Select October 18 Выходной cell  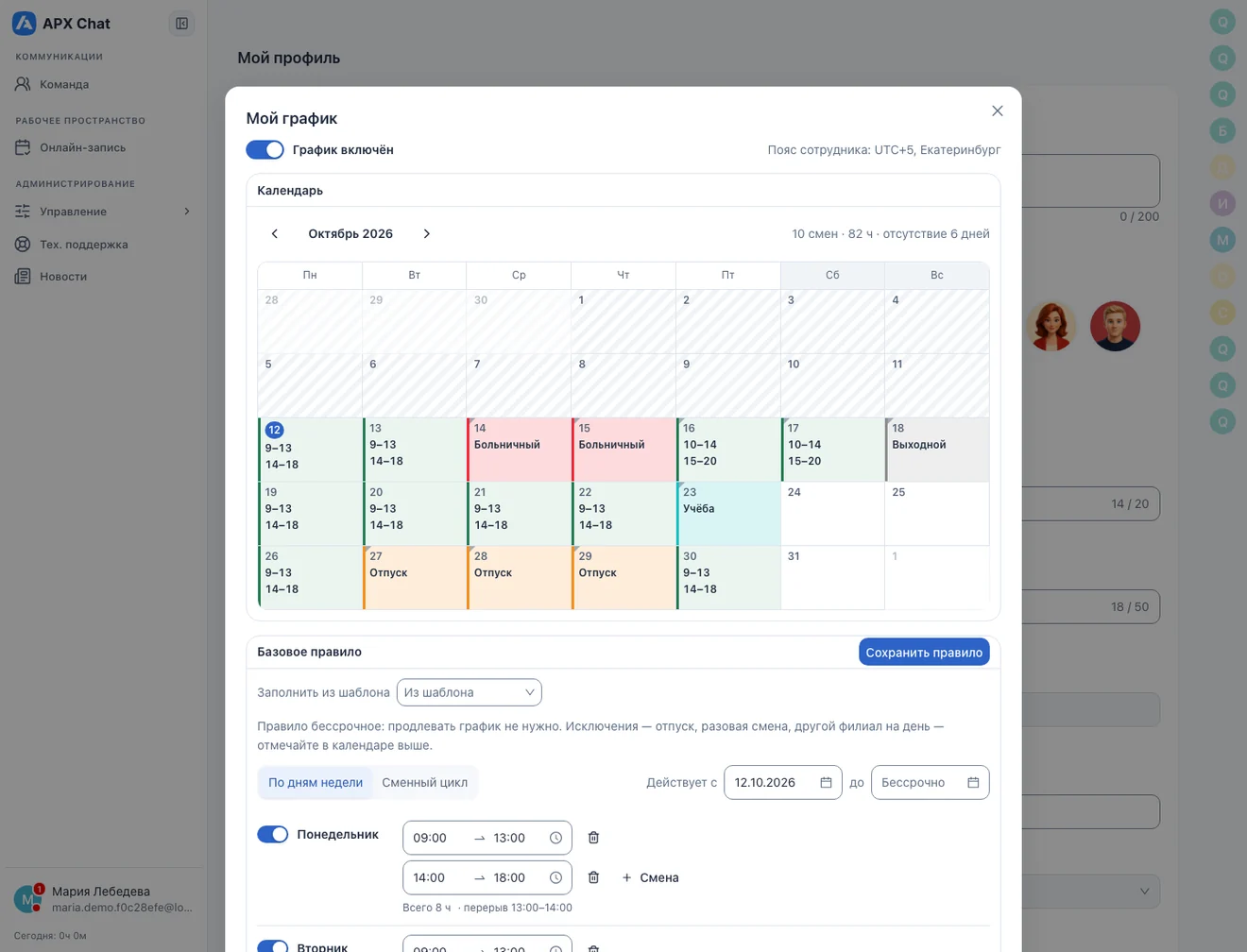click(937, 450)
